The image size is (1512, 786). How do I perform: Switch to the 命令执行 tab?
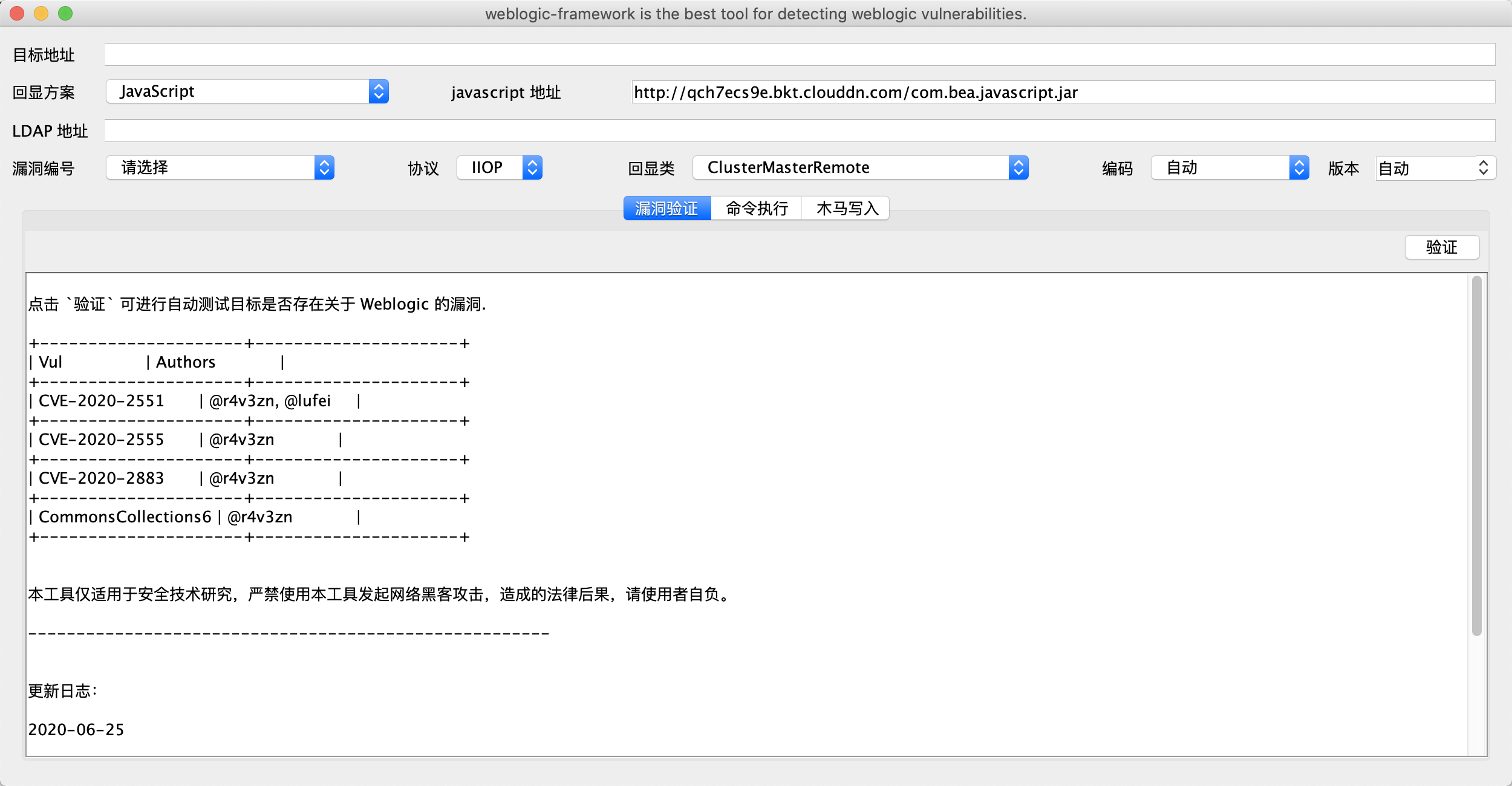click(x=757, y=209)
